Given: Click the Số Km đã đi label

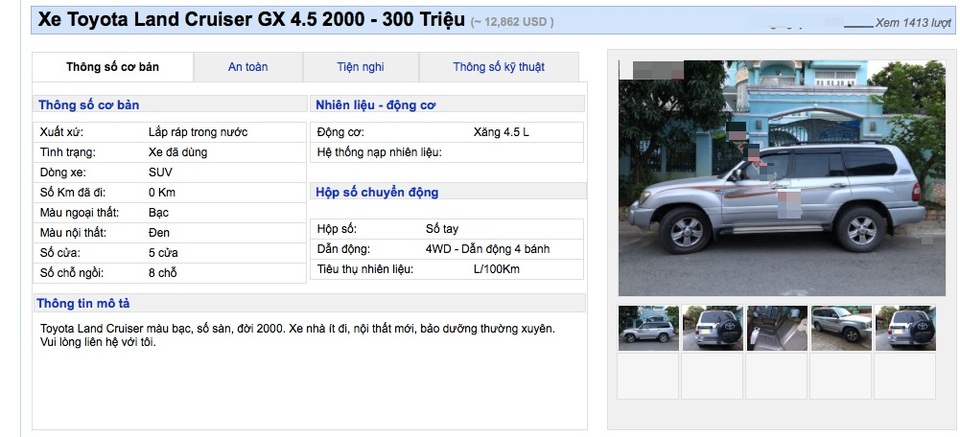Looking at the screenshot, I should (73, 193).
